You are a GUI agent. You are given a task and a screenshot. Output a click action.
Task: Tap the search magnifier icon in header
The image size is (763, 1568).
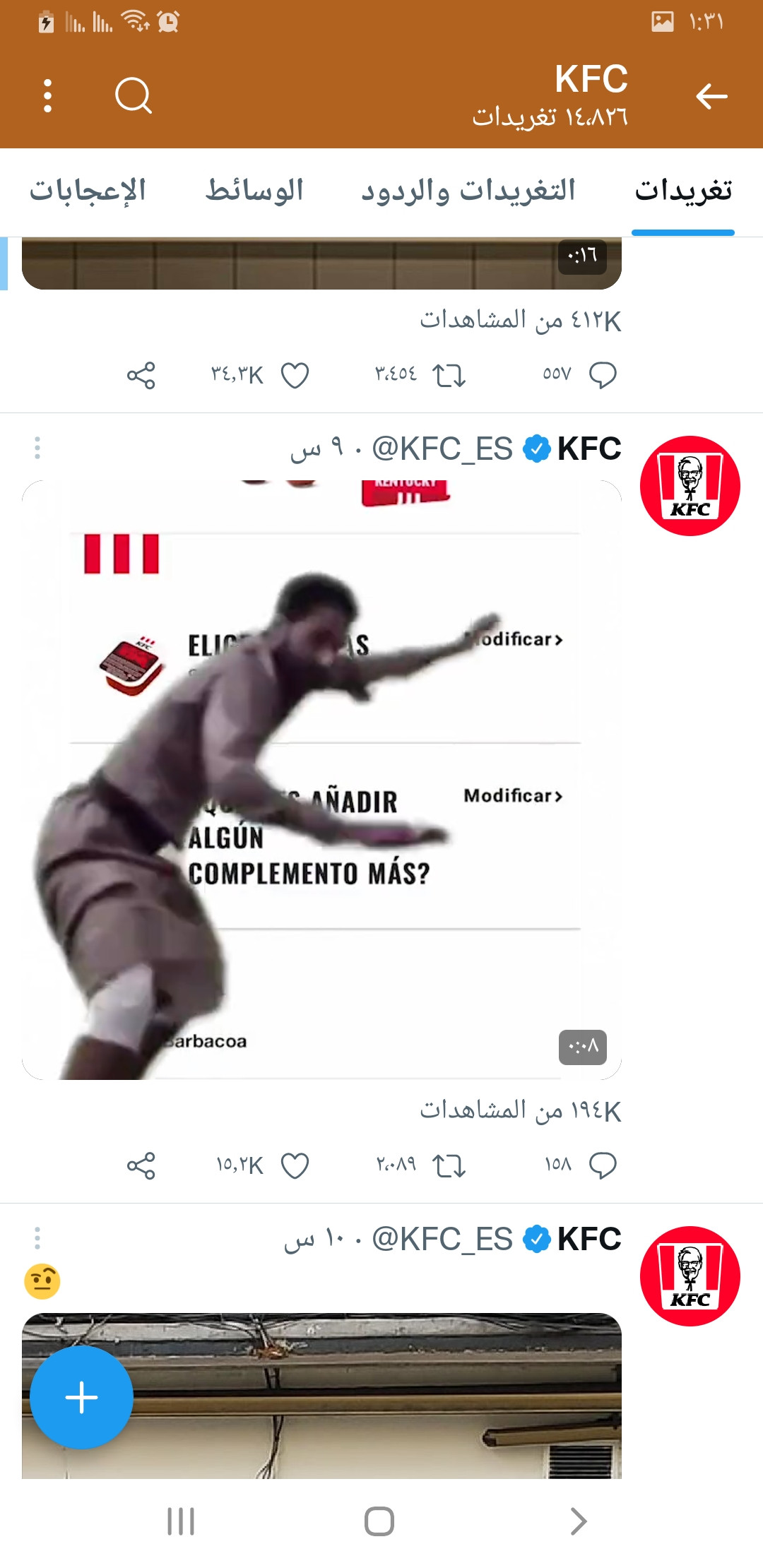(134, 95)
